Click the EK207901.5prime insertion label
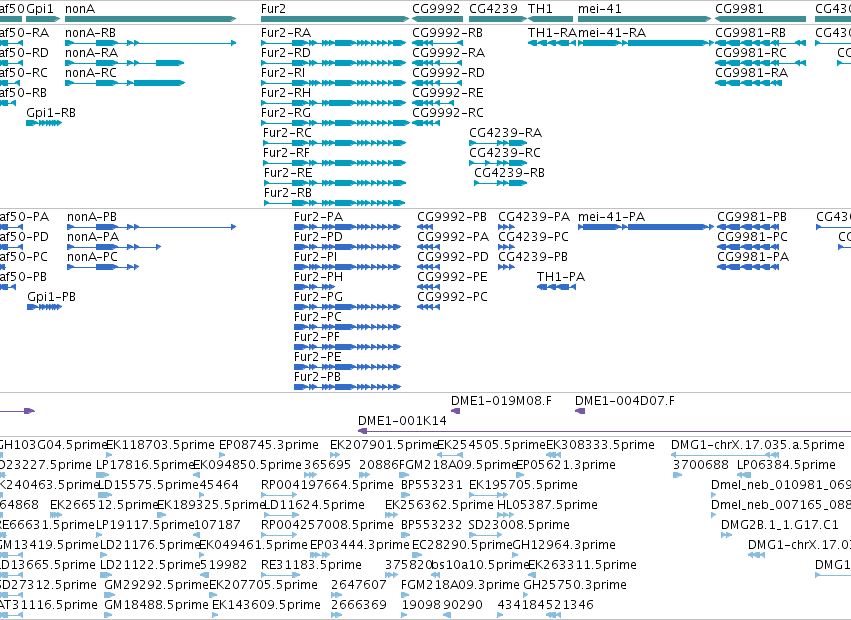The height and width of the screenshot is (620, 851). [384, 445]
